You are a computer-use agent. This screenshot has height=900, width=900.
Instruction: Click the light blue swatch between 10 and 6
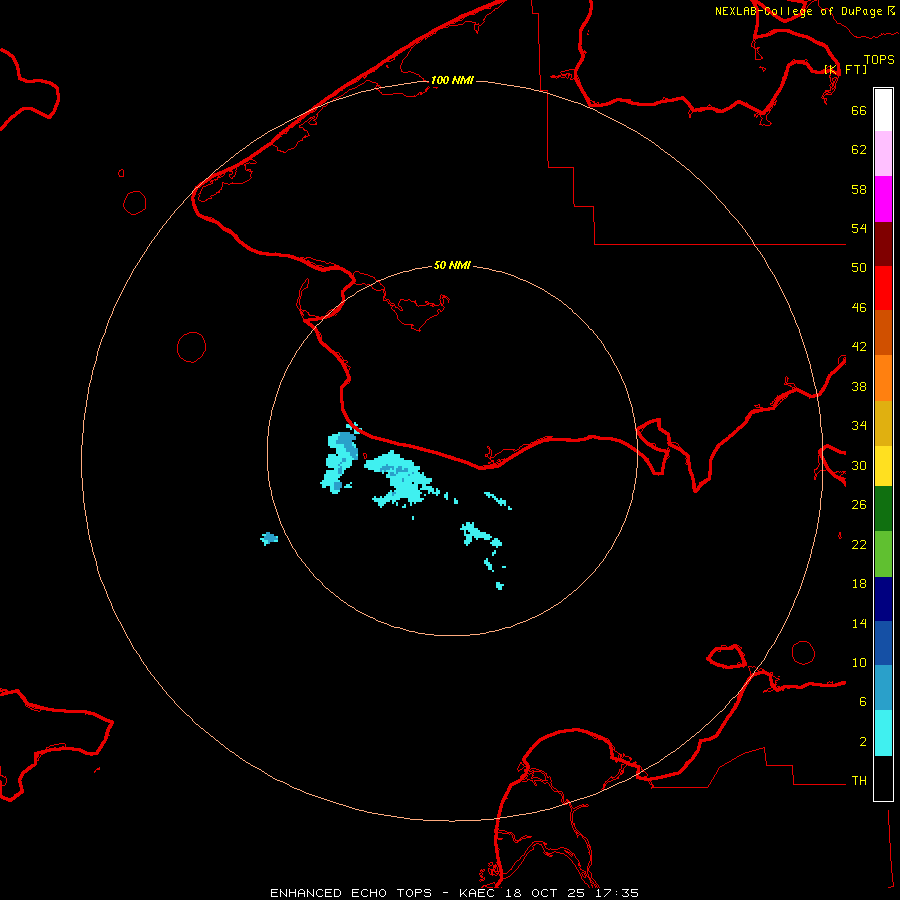pos(883,688)
